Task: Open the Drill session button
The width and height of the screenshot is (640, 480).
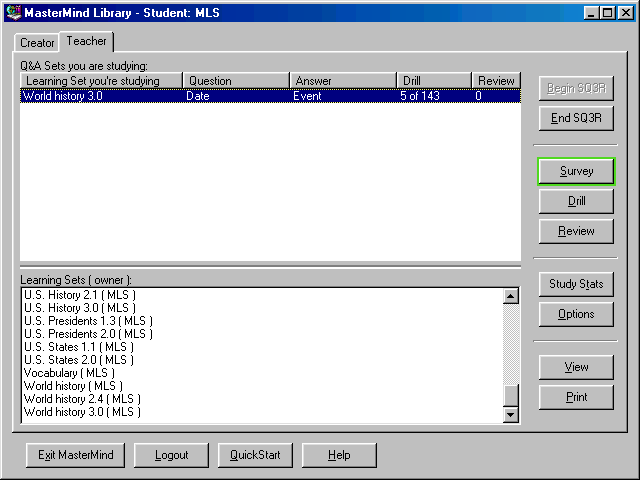Action: 576,201
